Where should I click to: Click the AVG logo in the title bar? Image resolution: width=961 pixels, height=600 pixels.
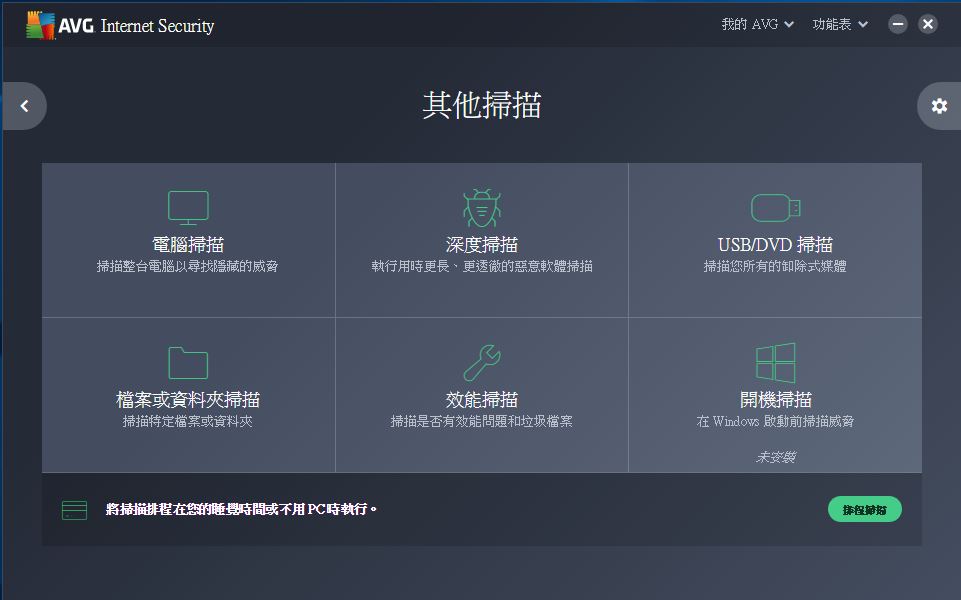pyautogui.click(x=60, y=25)
